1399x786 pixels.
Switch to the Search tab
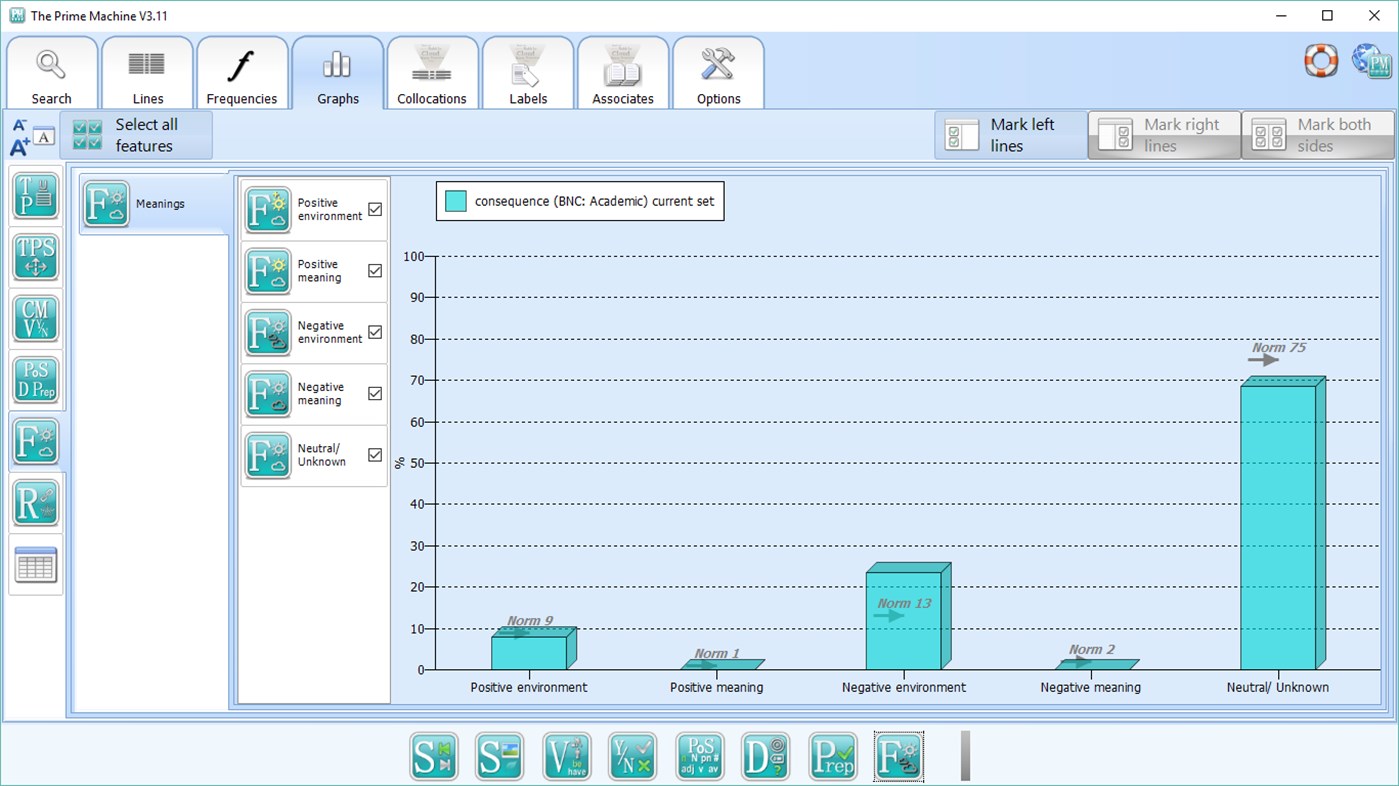click(x=51, y=73)
